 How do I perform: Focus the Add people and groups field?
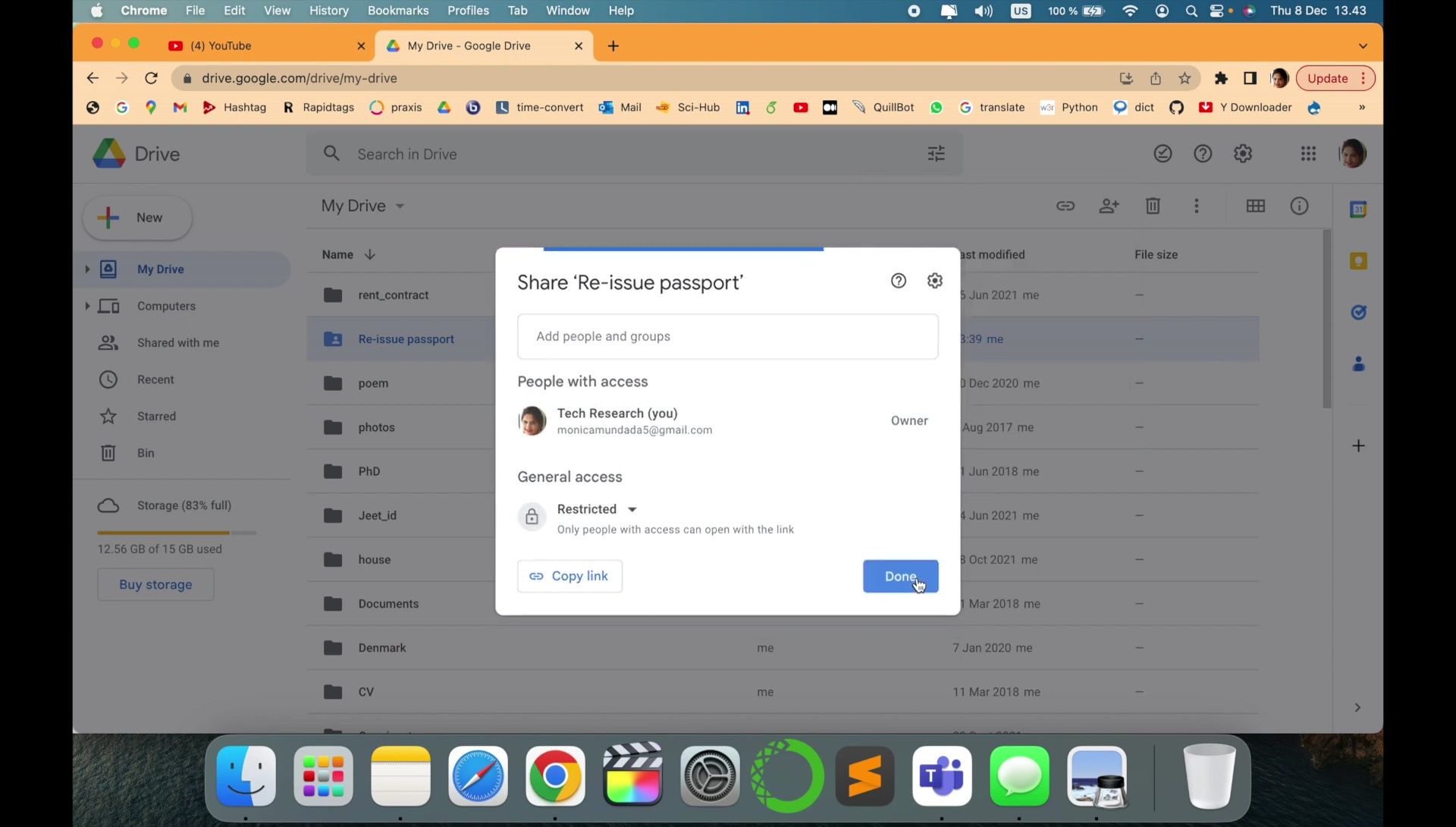point(727,336)
